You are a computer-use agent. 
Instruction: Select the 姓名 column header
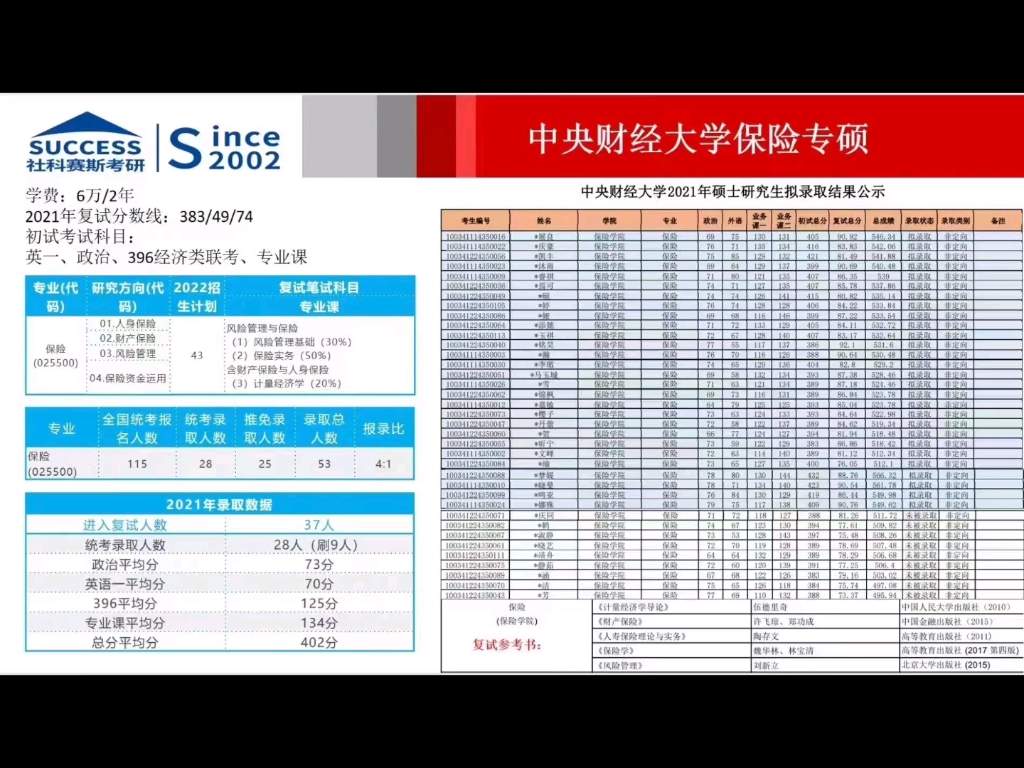pos(545,220)
